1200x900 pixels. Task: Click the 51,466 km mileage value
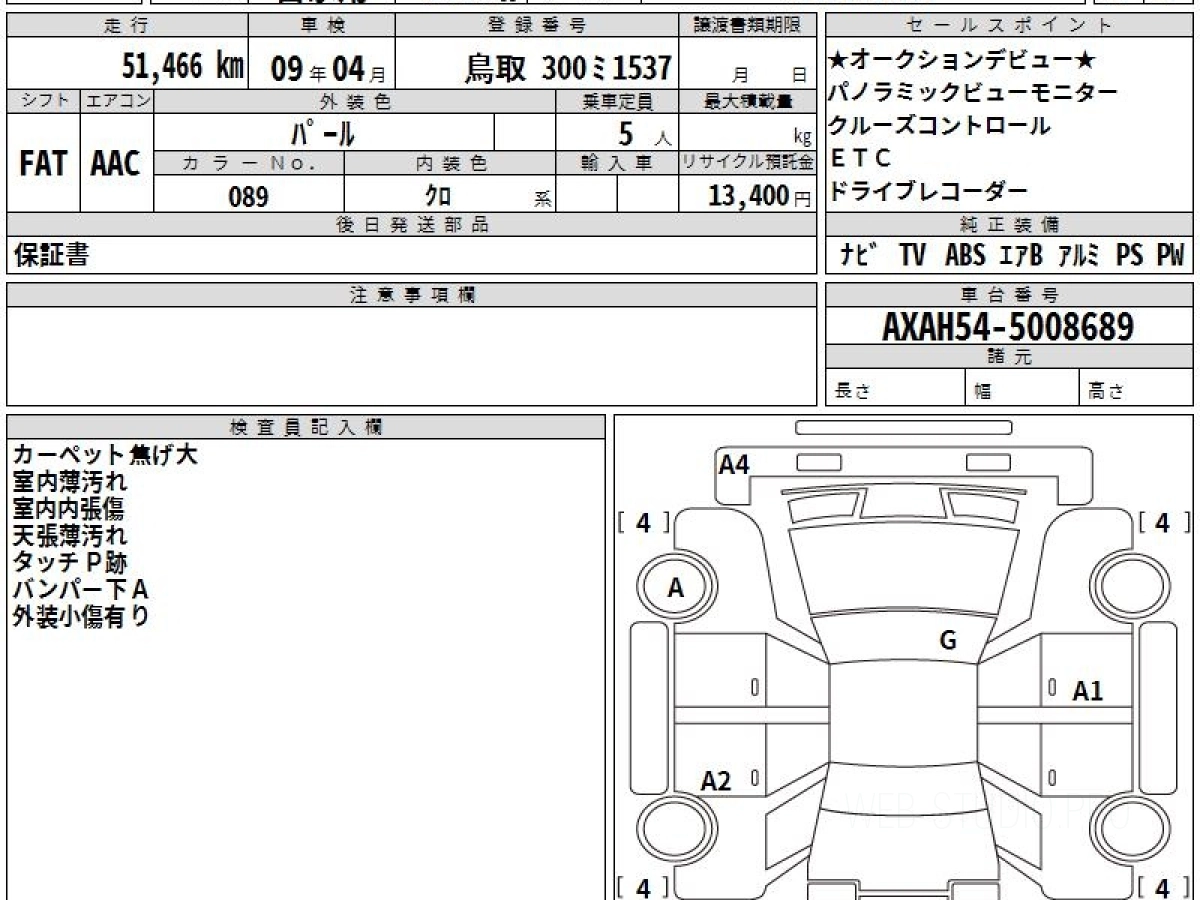click(182, 67)
